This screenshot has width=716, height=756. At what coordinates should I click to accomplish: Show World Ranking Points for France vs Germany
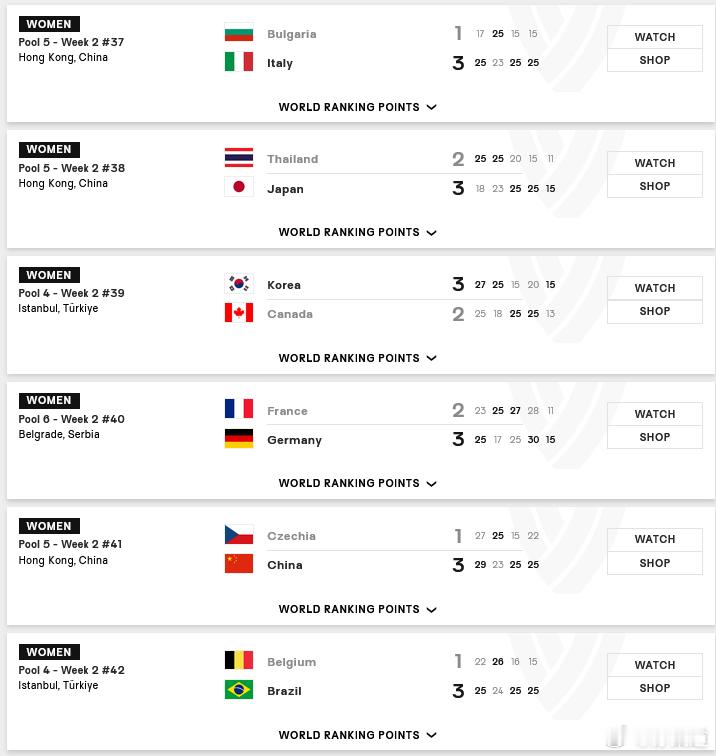click(x=357, y=484)
